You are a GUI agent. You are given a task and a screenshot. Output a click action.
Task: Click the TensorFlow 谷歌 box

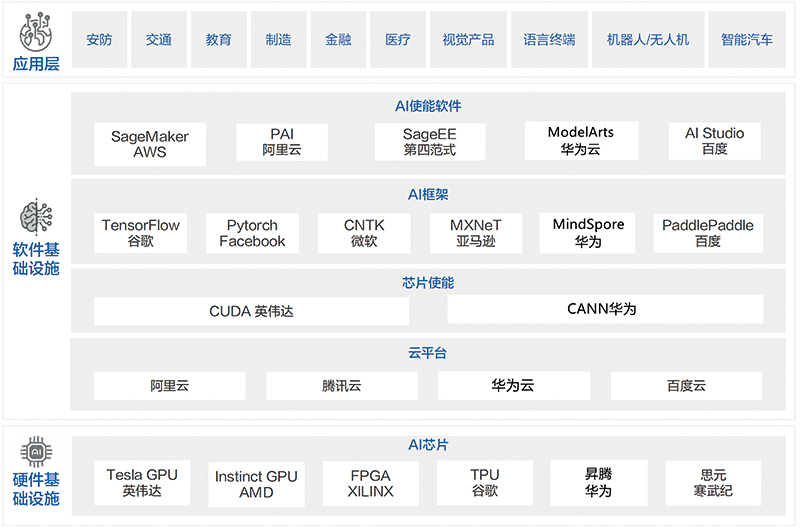[x=140, y=233]
